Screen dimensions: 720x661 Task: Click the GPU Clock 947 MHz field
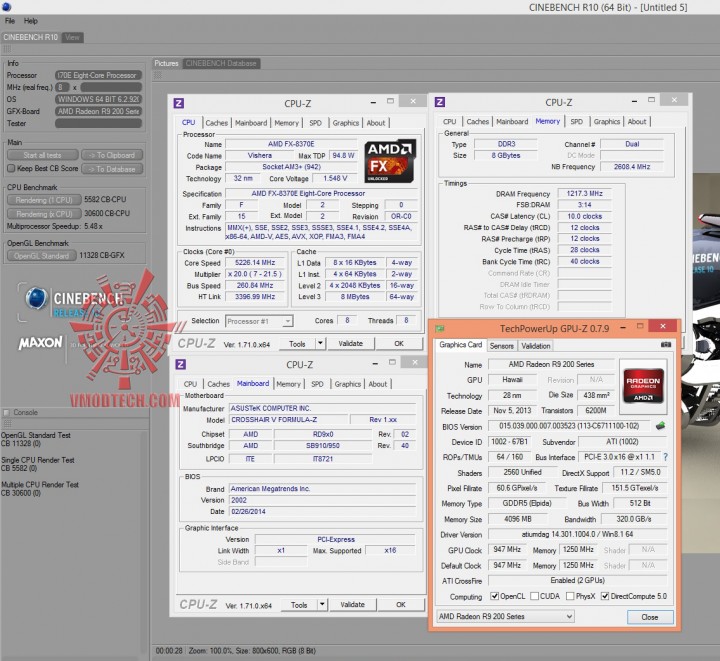(x=507, y=549)
